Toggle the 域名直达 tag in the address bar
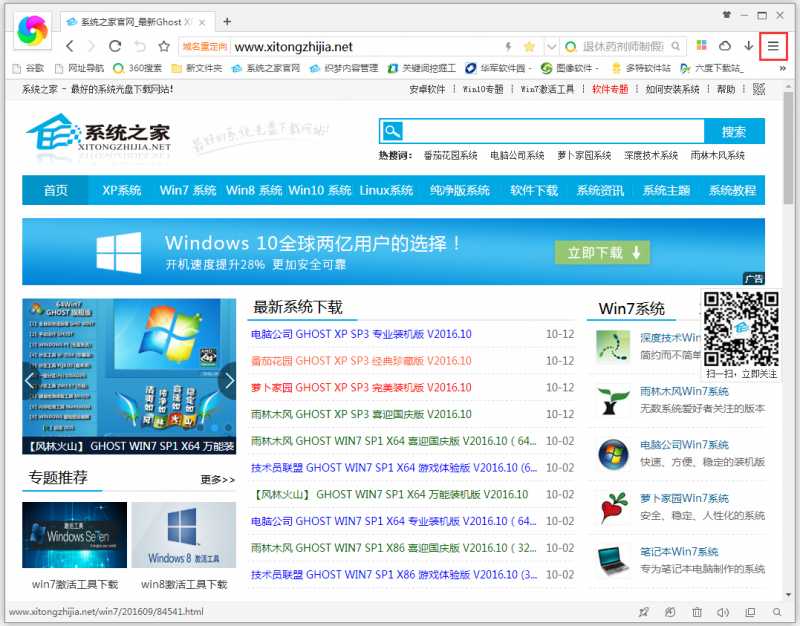Screen dimensions: 800x626 pos(205,45)
